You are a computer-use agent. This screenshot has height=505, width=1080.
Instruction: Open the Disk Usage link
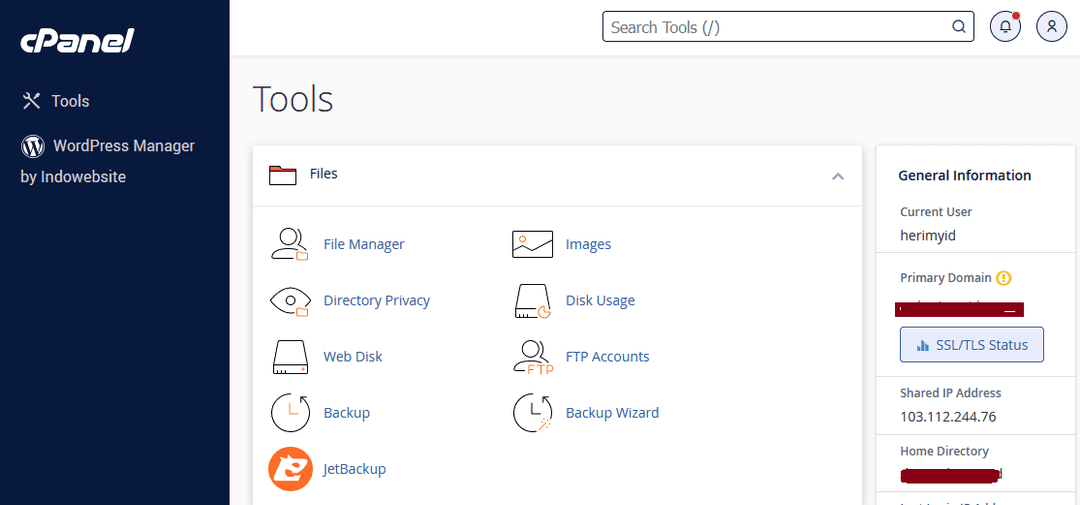[600, 300]
